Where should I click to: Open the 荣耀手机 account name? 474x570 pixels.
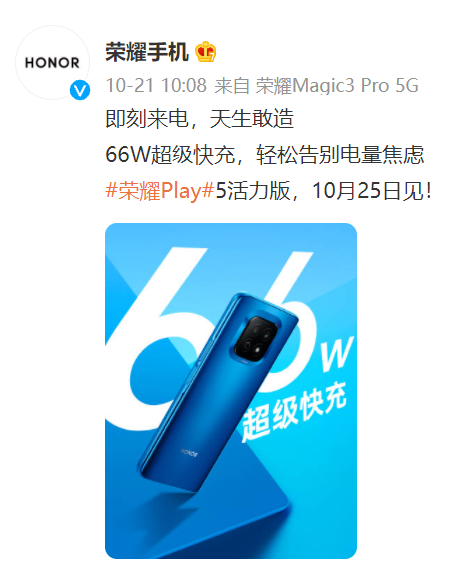pyautogui.click(x=147, y=52)
